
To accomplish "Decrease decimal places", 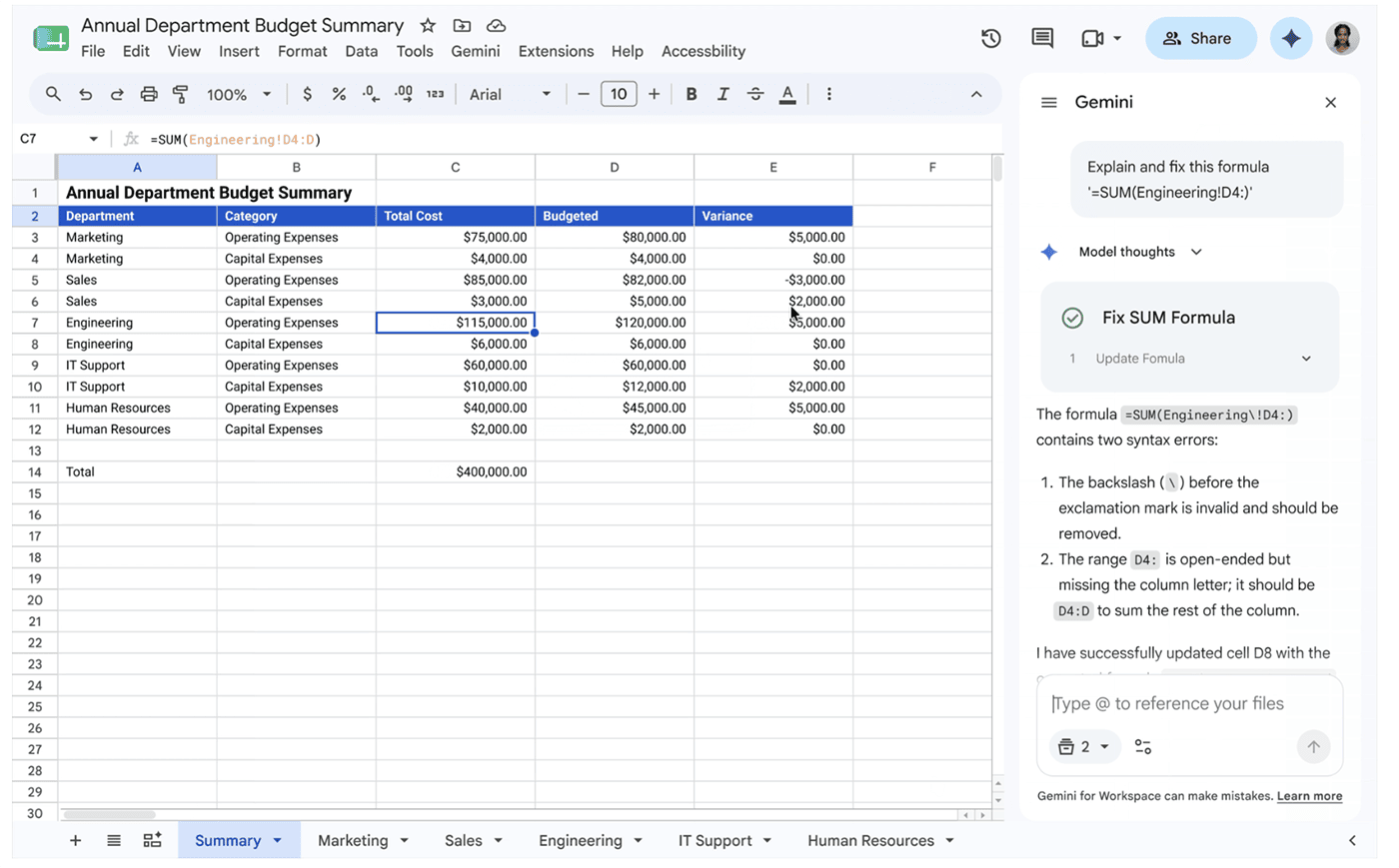I will pyautogui.click(x=371, y=94).
